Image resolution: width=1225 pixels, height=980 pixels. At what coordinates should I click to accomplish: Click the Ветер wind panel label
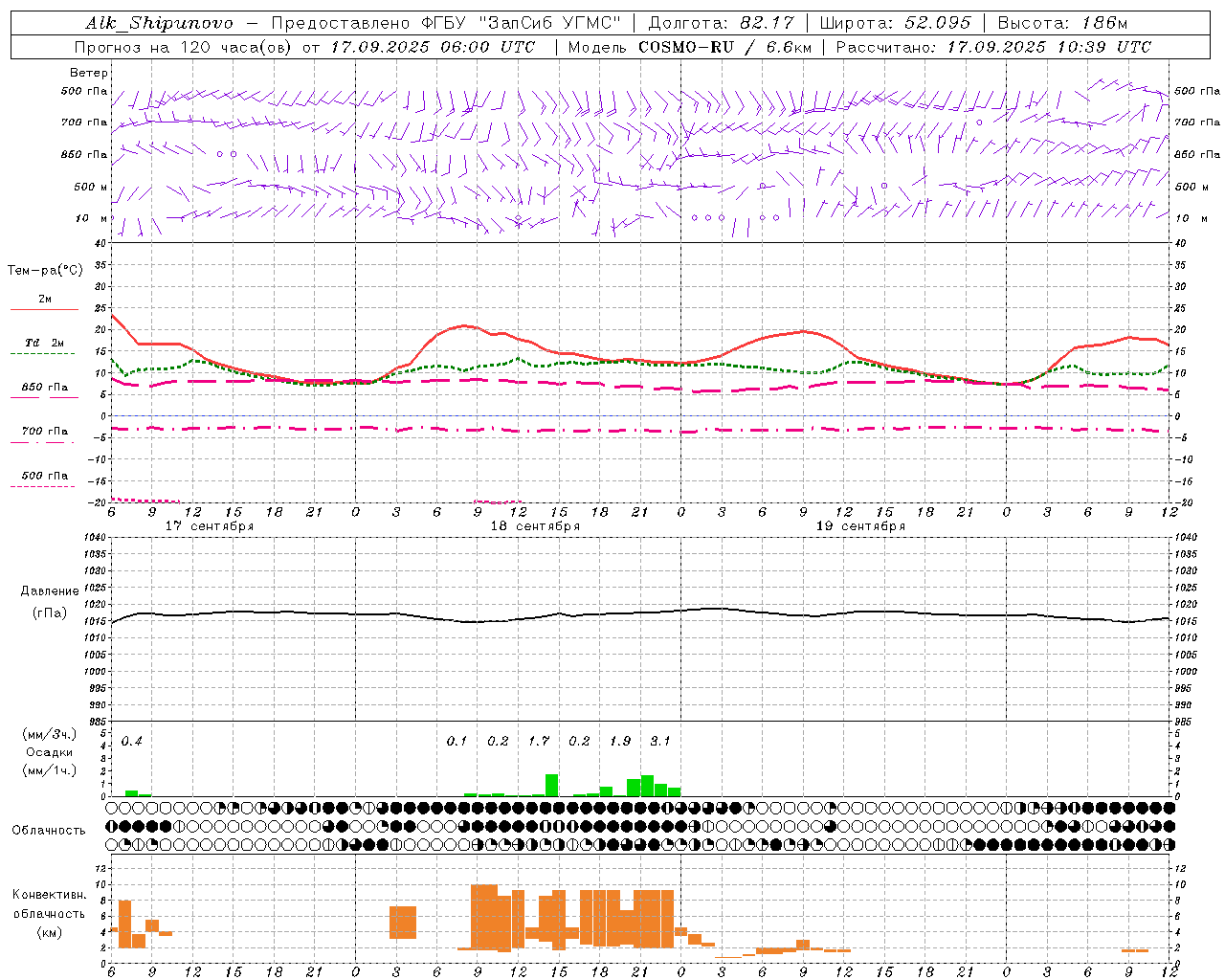click(x=89, y=73)
